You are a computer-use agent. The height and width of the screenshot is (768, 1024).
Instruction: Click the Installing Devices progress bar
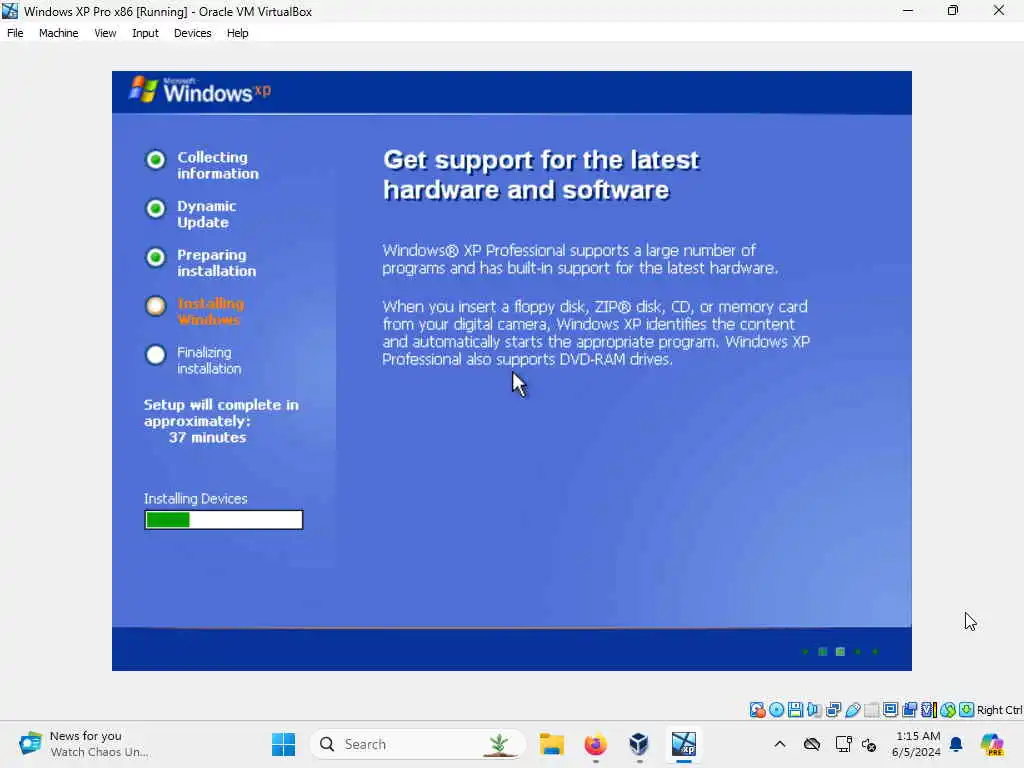[224, 520]
